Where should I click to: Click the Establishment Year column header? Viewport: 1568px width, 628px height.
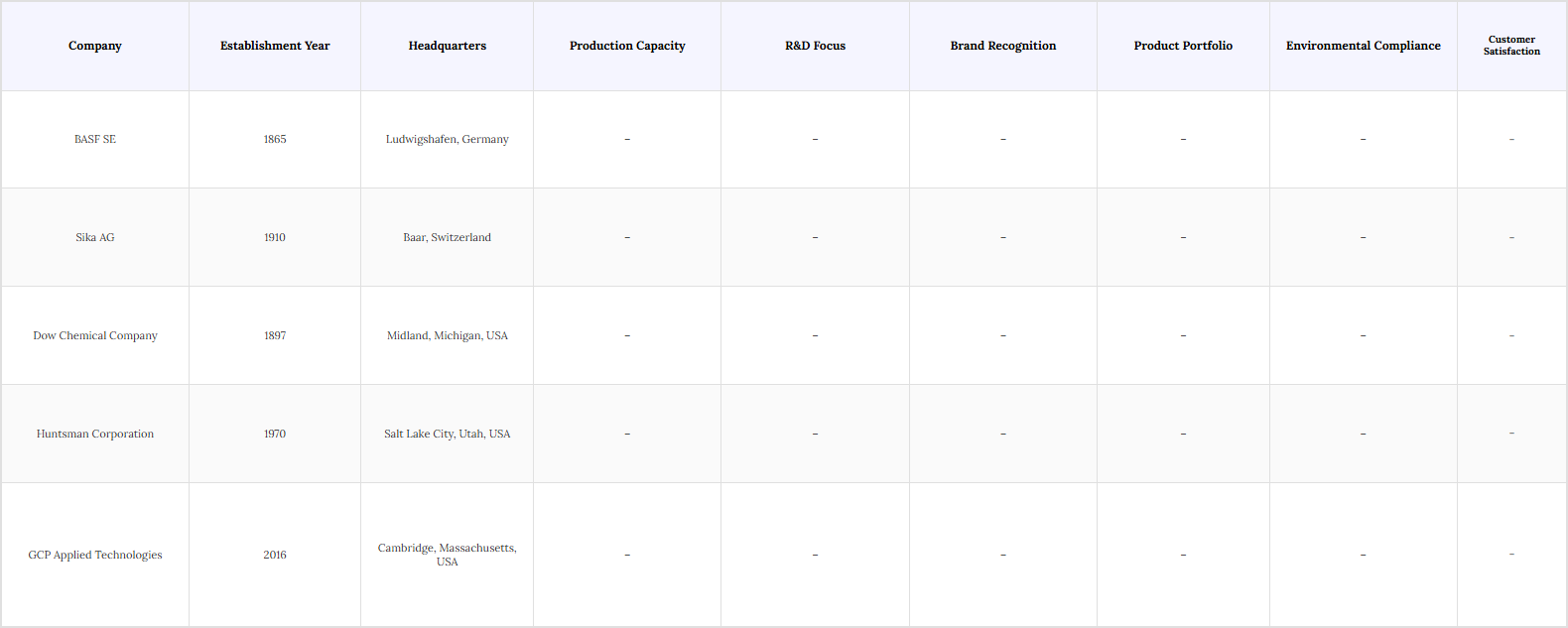(275, 46)
